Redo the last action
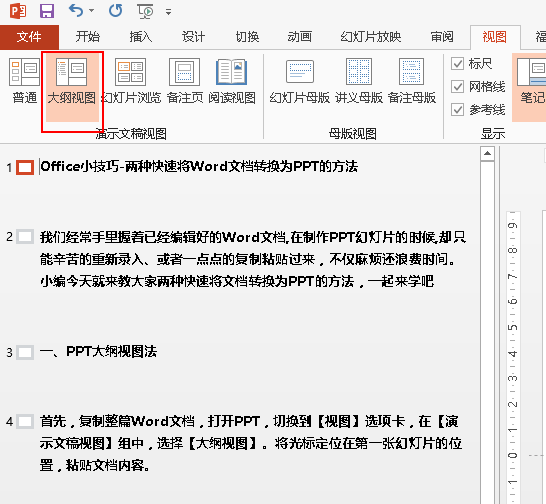Screen dimensions: 546x504 pyautogui.click(x=115, y=11)
